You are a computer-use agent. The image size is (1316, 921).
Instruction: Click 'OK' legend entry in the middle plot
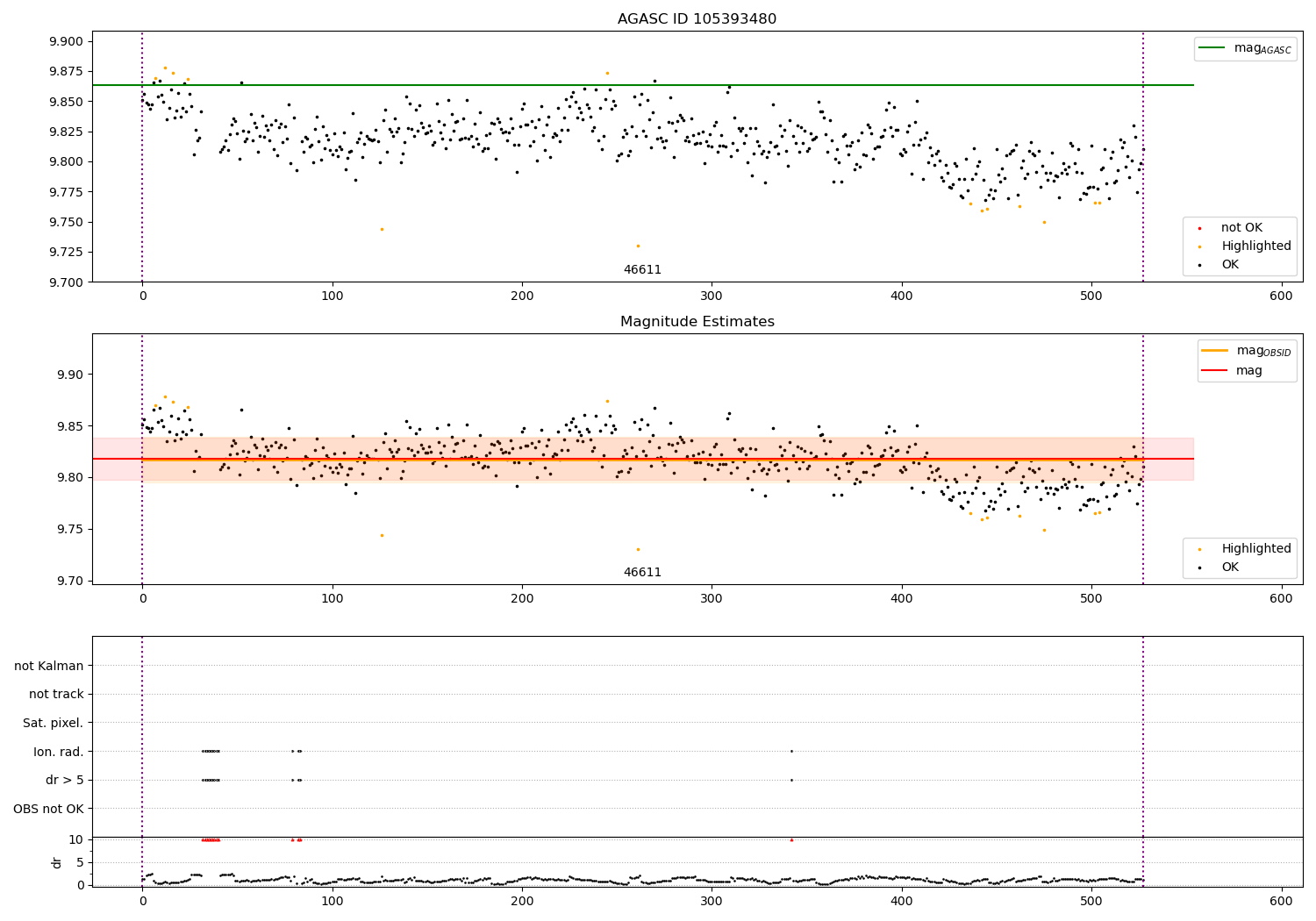point(1230,568)
